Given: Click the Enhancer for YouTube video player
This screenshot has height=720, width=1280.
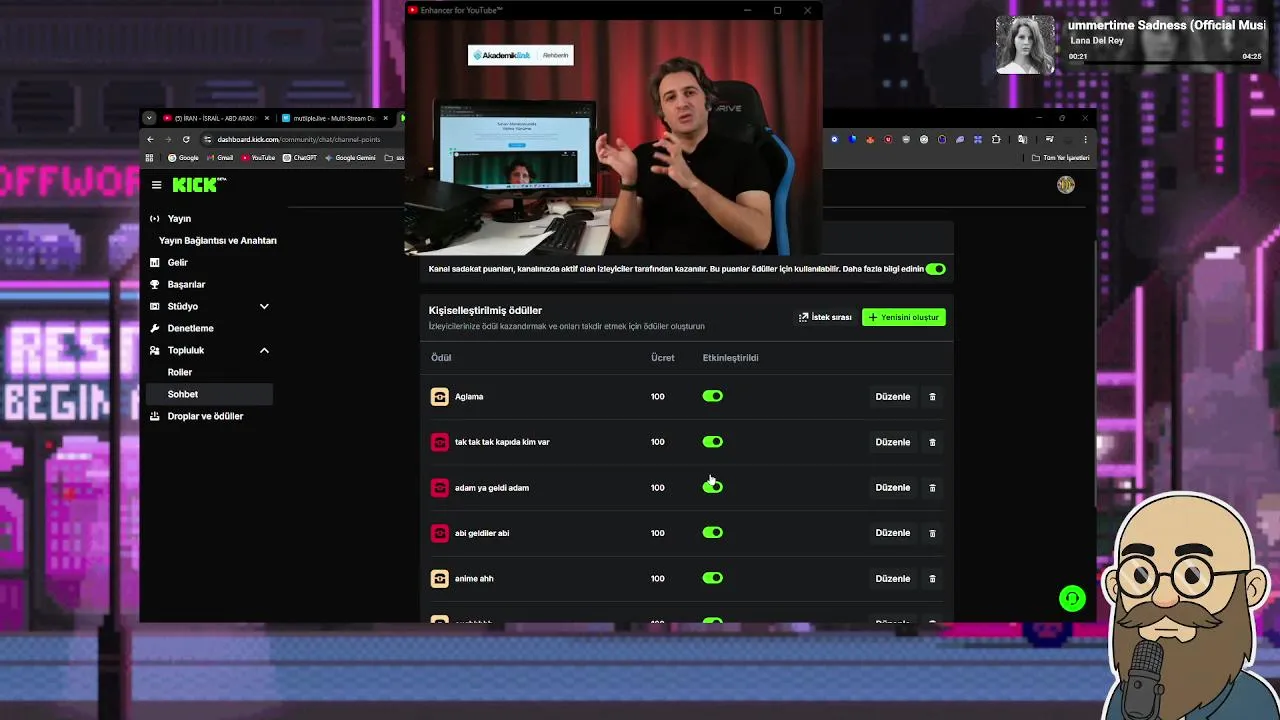Looking at the screenshot, I should 614,137.
